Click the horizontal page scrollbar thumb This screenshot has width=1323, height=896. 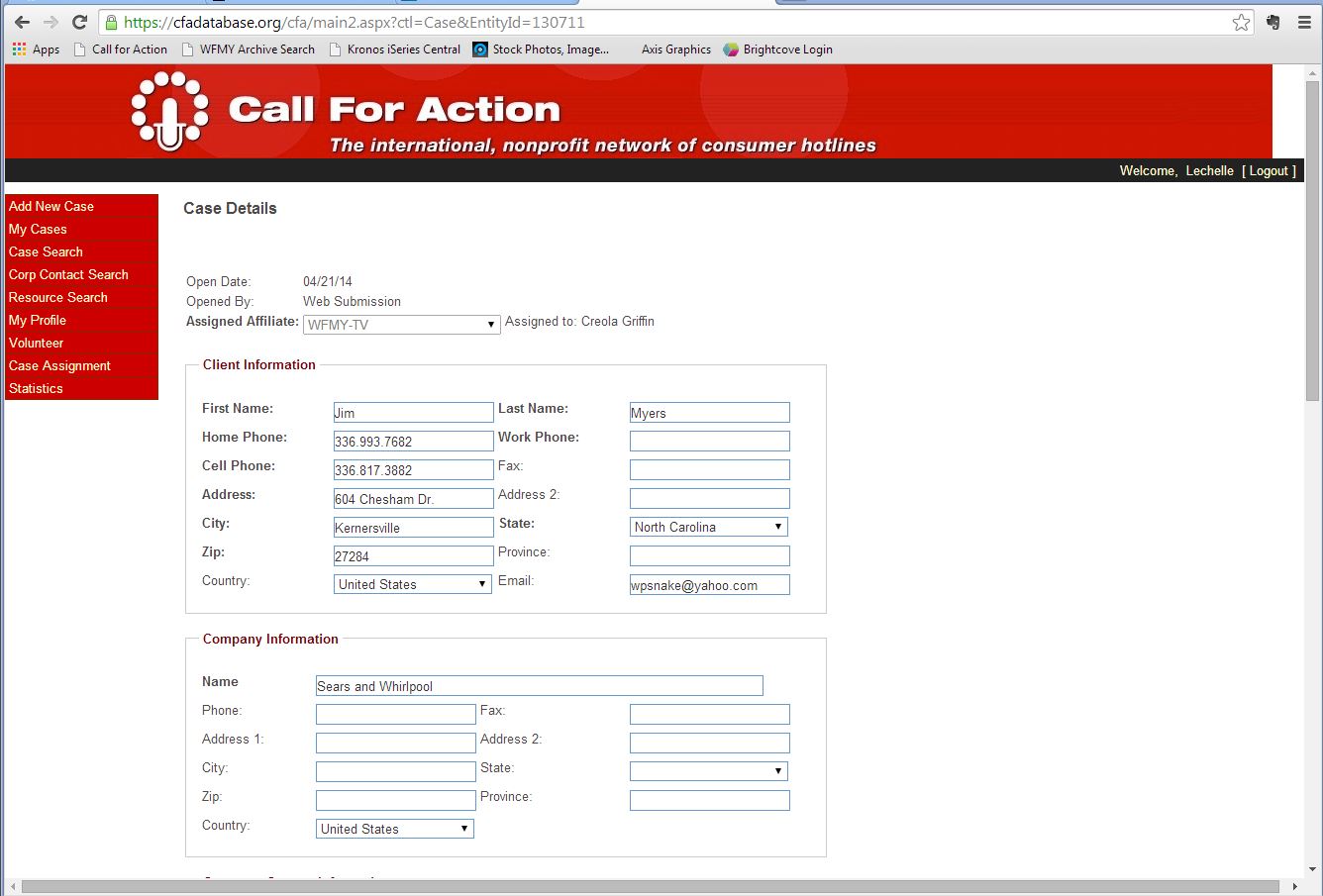click(x=651, y=886)
